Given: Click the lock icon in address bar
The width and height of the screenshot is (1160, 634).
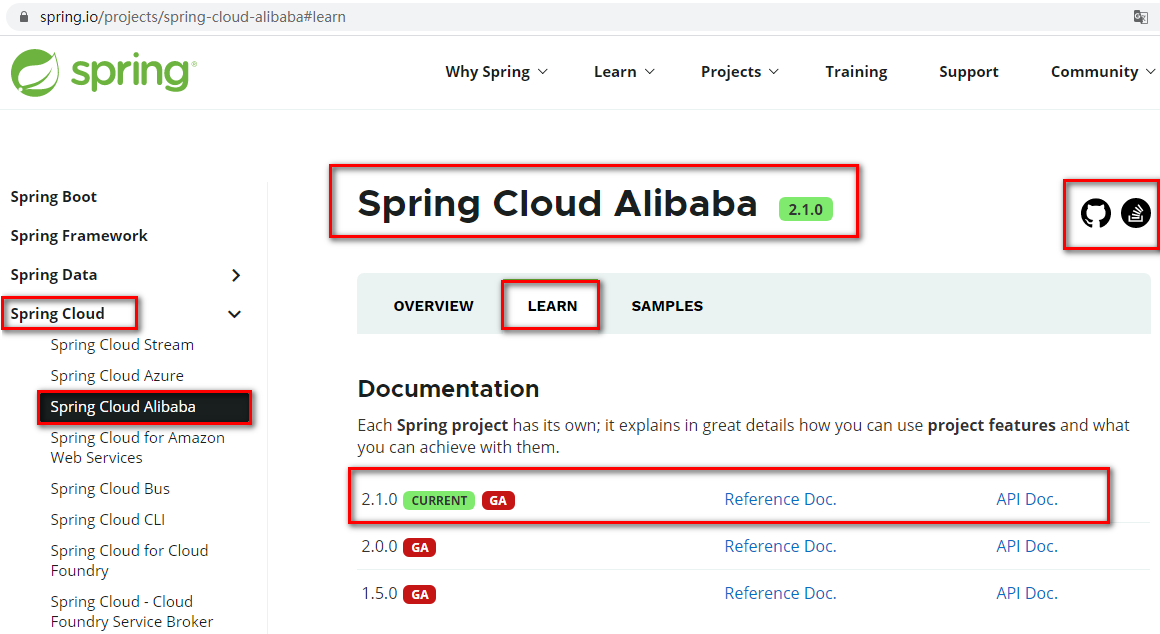Looking at the screenshot, I should point(24,17).
